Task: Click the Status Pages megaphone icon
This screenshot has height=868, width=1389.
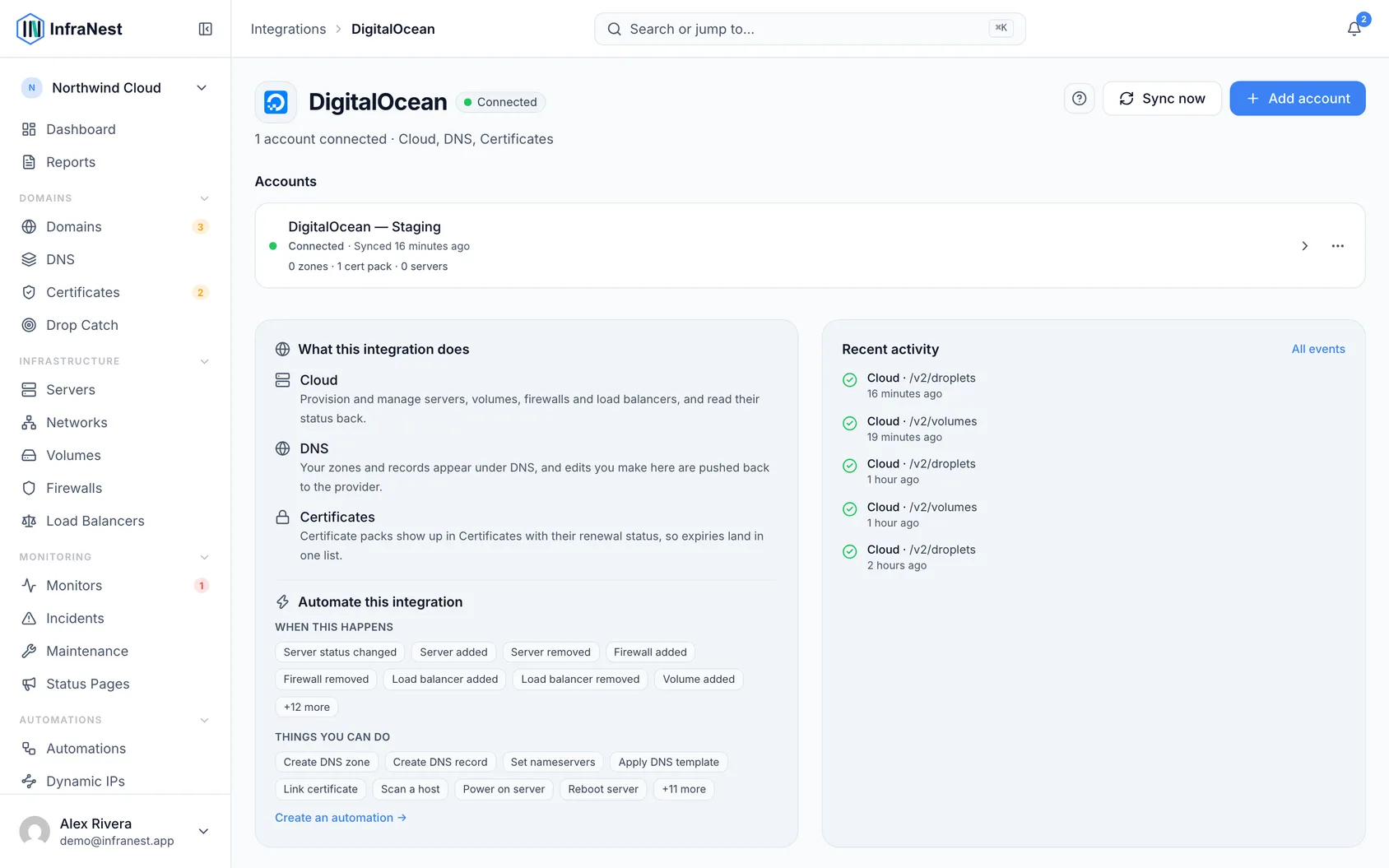Action: (x=29, y=684)
